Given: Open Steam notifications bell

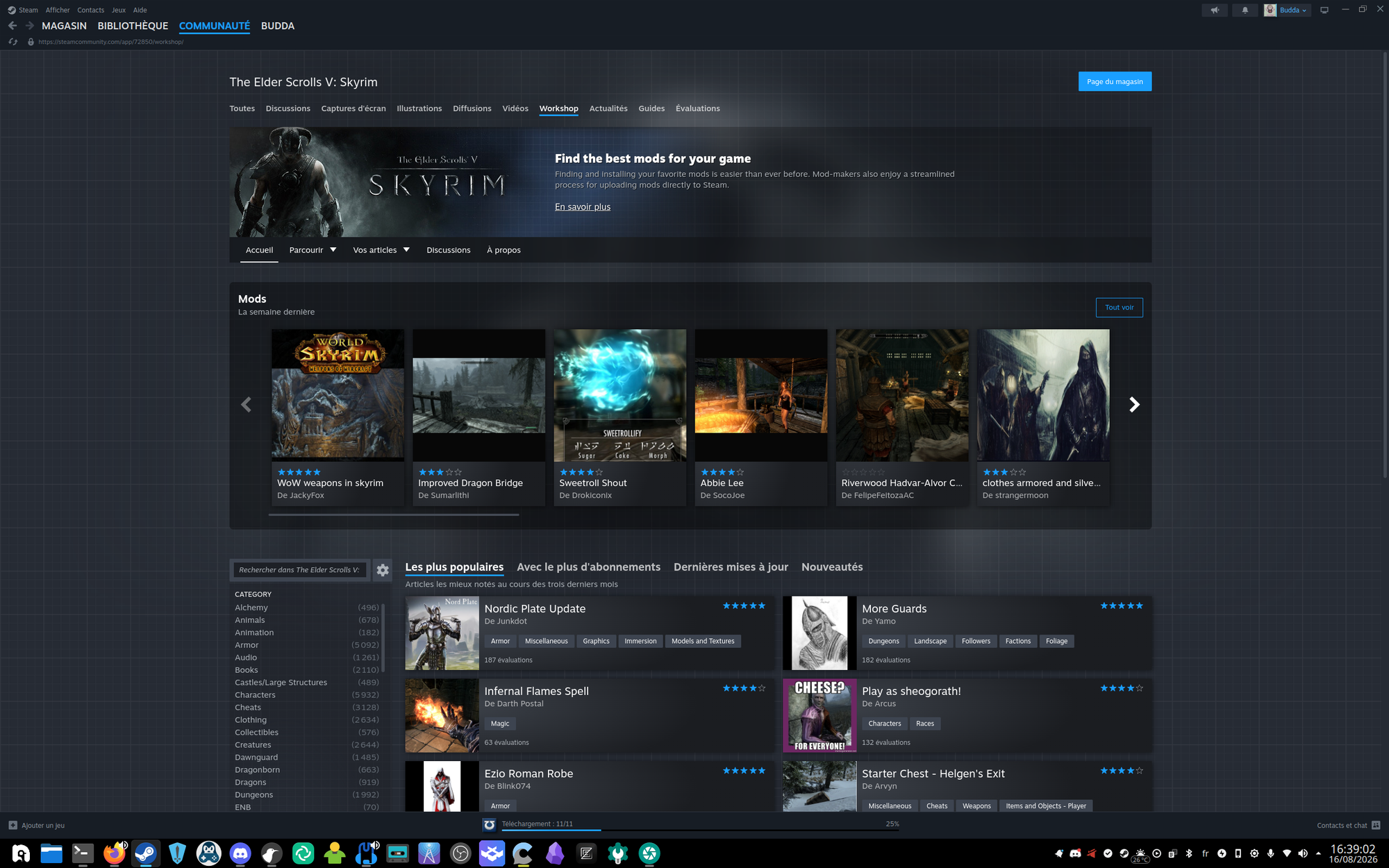Looking at the screenshot, I should [1245, 10].
